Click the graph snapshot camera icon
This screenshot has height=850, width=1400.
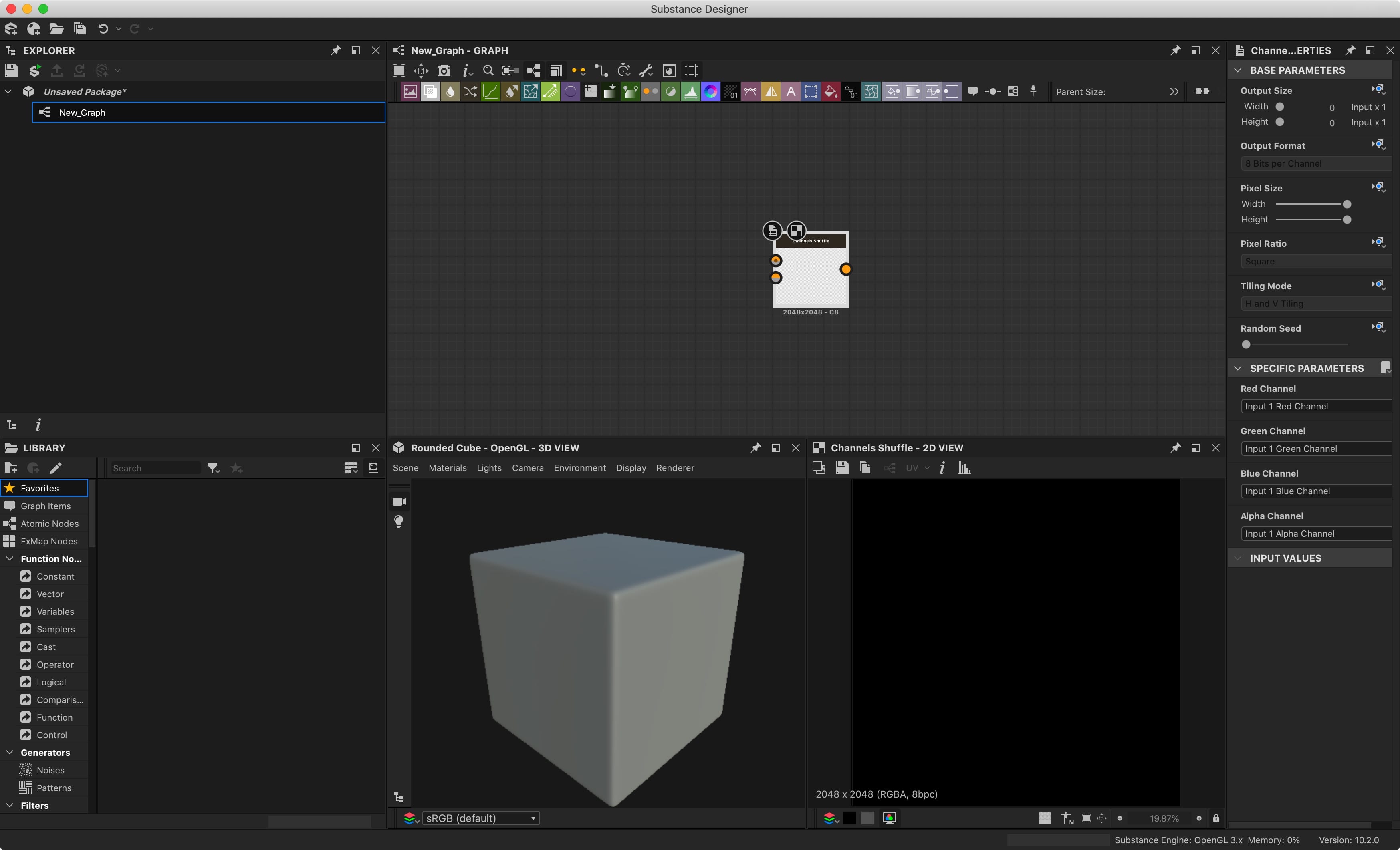click(443, 70)
